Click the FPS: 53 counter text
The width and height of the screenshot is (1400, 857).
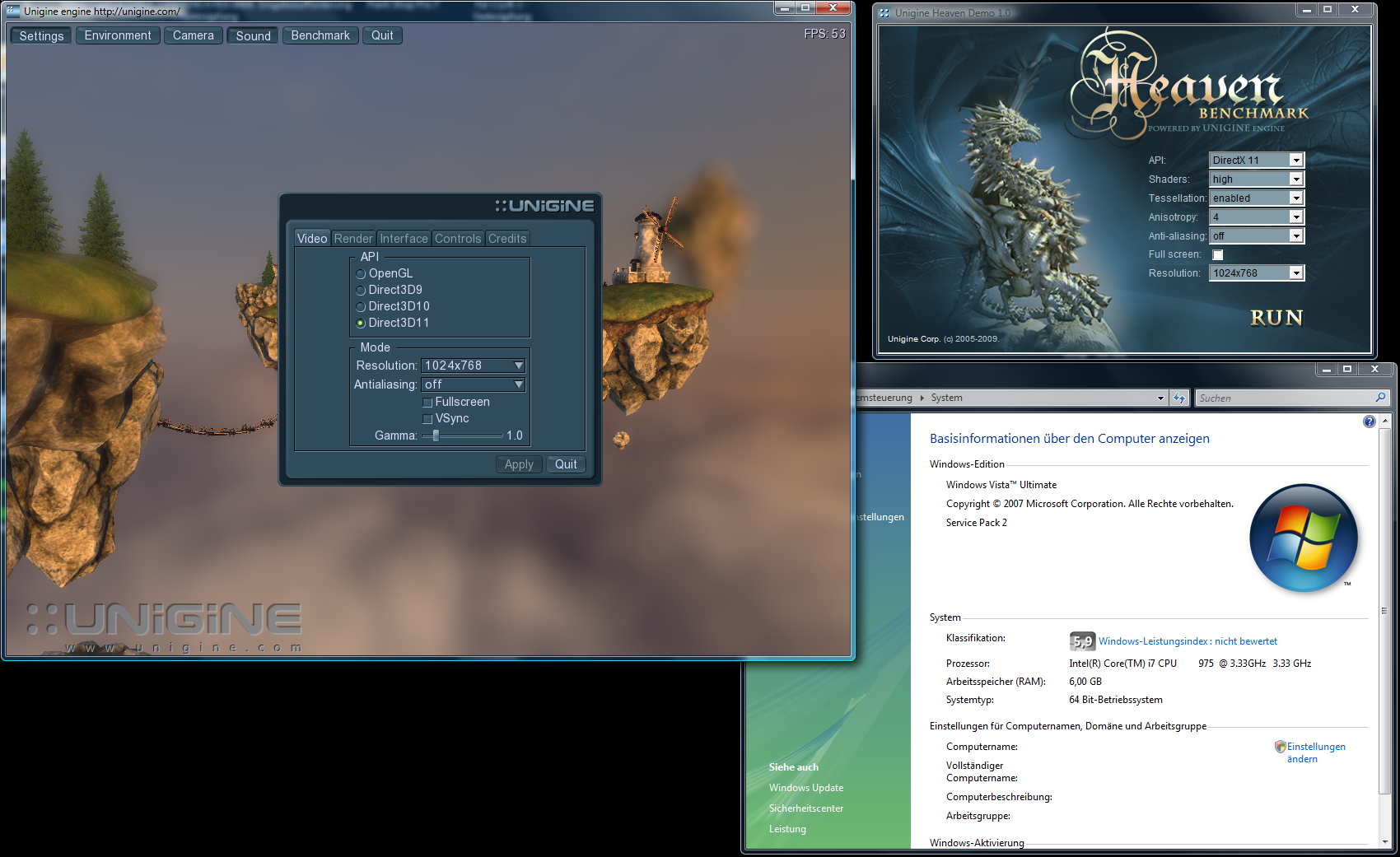[x=825, y=34]
